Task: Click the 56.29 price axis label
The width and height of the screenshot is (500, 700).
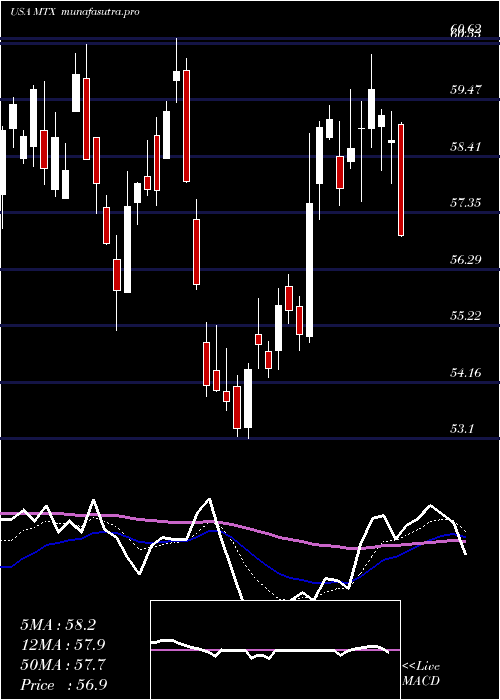Action: 466,259
